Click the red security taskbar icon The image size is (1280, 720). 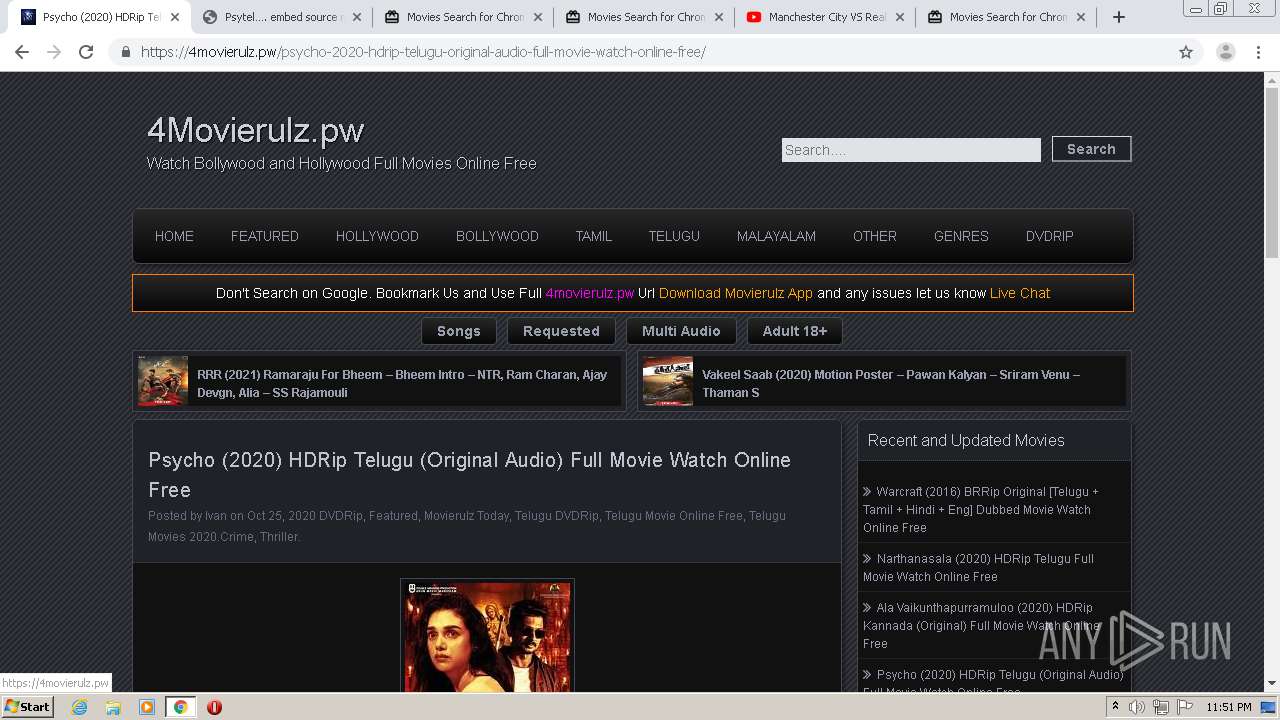tap(214, 707)
